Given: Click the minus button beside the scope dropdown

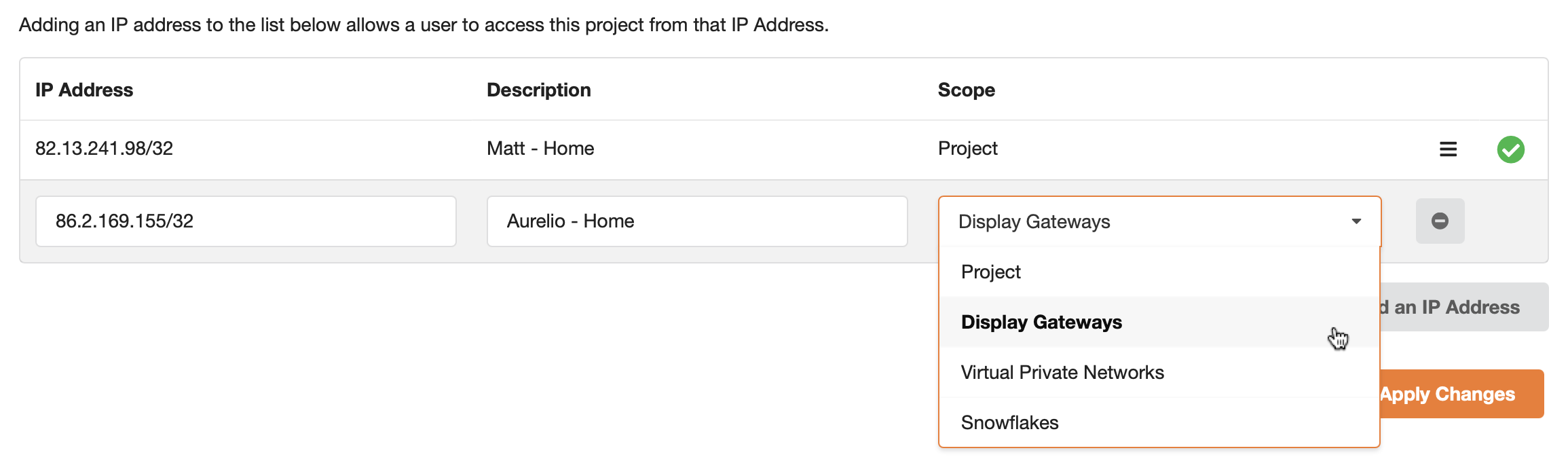Looking at the screenshot, I should [1440, 221].
